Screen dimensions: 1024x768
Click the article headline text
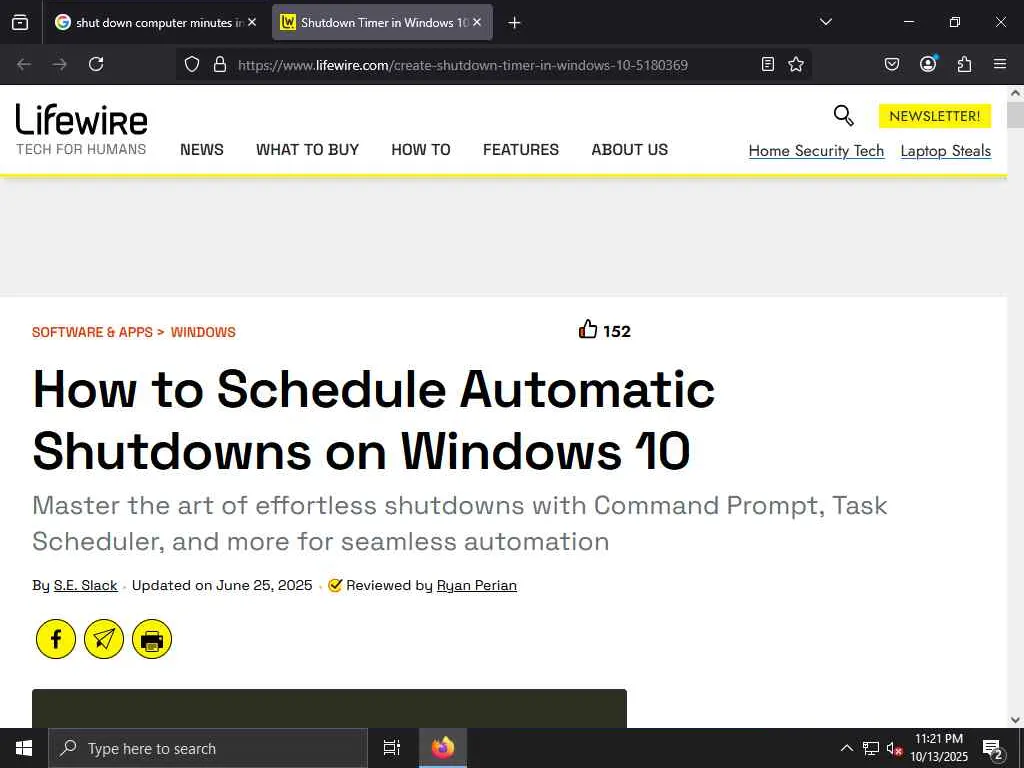[x=374, y=420]
